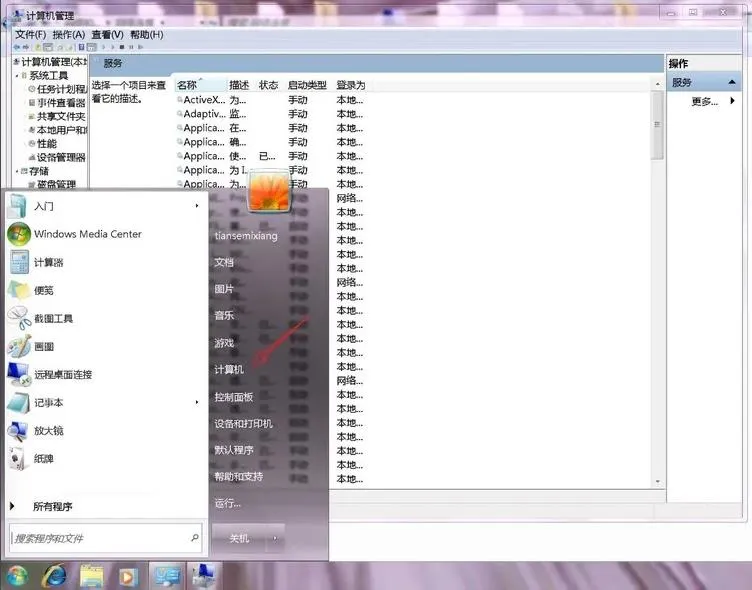Screen dimensions: 752x590
Task: Collapse the 系统工具 tree node
Action: (17, 76)
